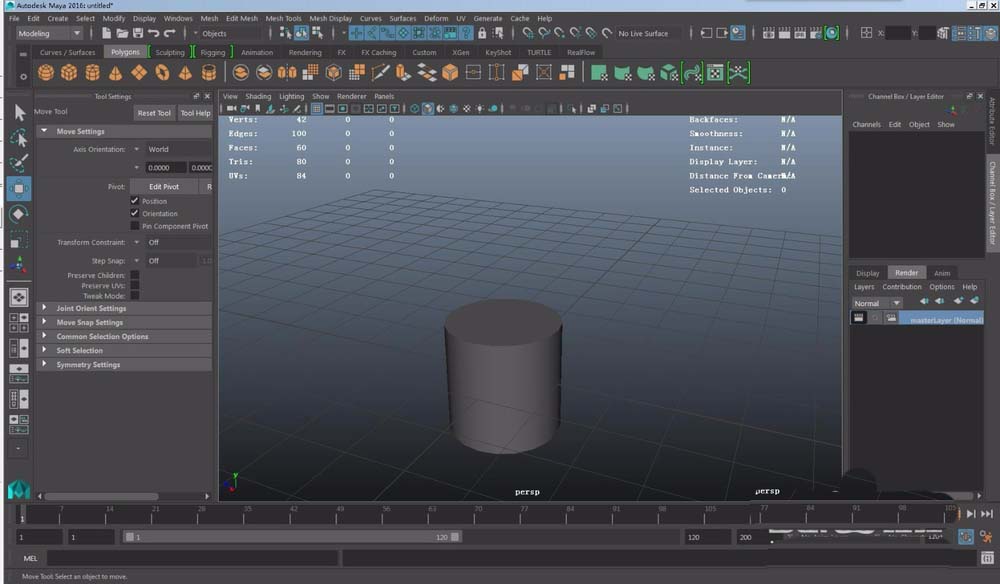Click the polygon cube shelf icon

(x=69, y=73)
